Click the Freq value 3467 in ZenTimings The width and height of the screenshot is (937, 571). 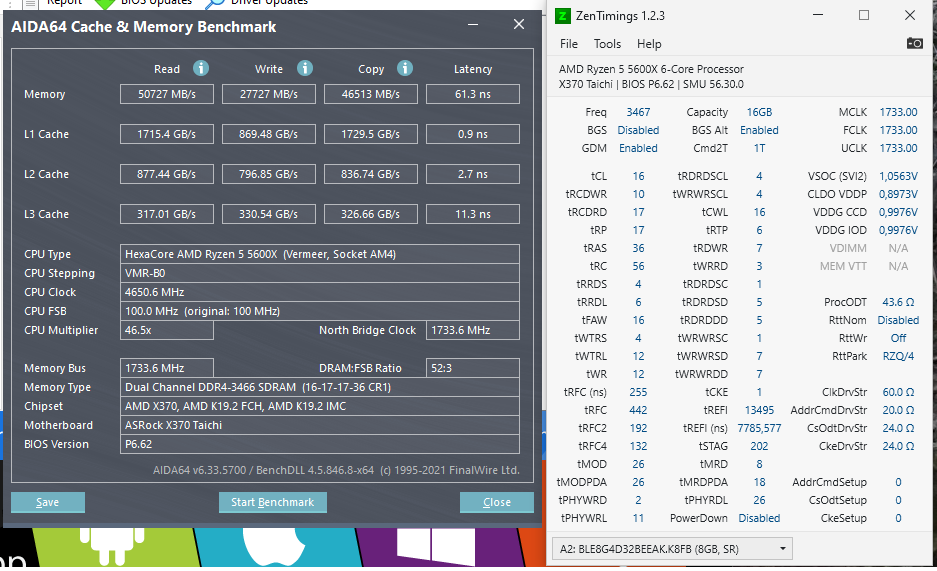[x=638, y=112]
